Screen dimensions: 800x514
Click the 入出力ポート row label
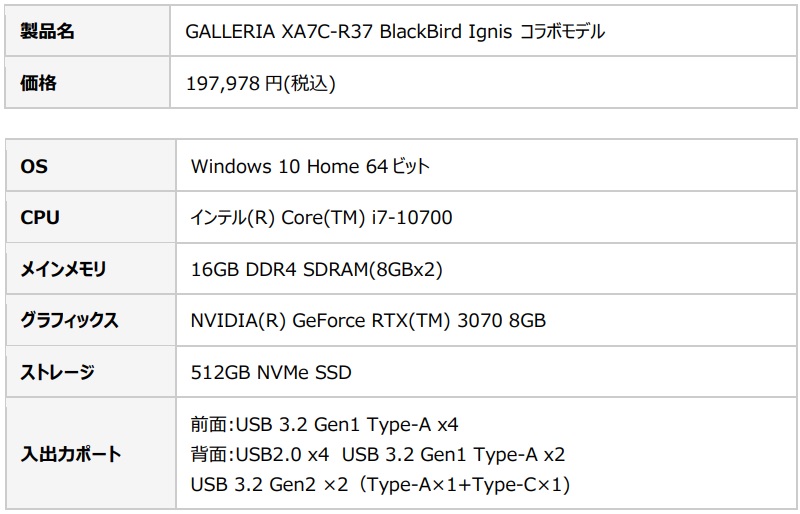pyautogui.click(x=70, y=454)
